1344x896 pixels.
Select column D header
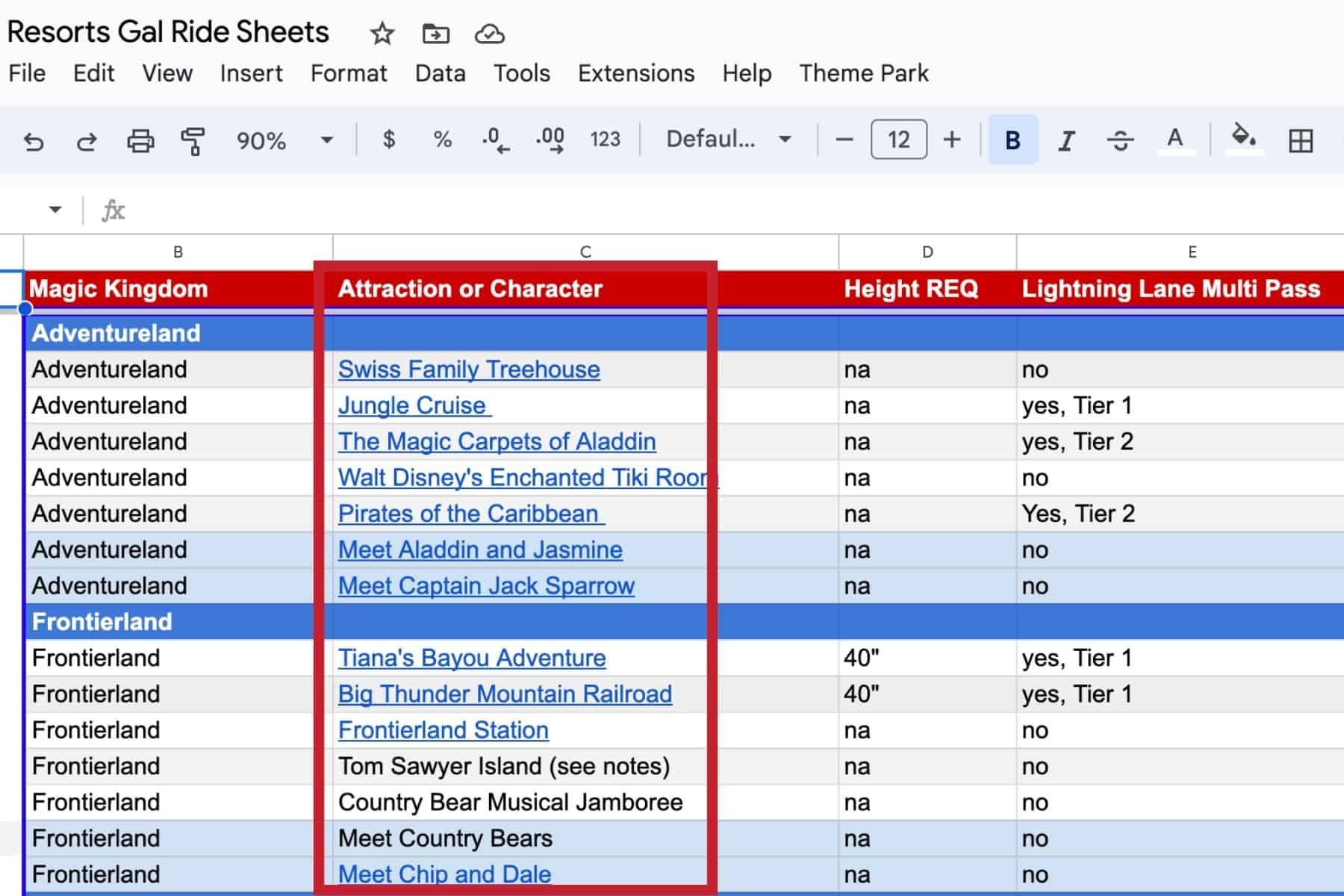(927, 252)
